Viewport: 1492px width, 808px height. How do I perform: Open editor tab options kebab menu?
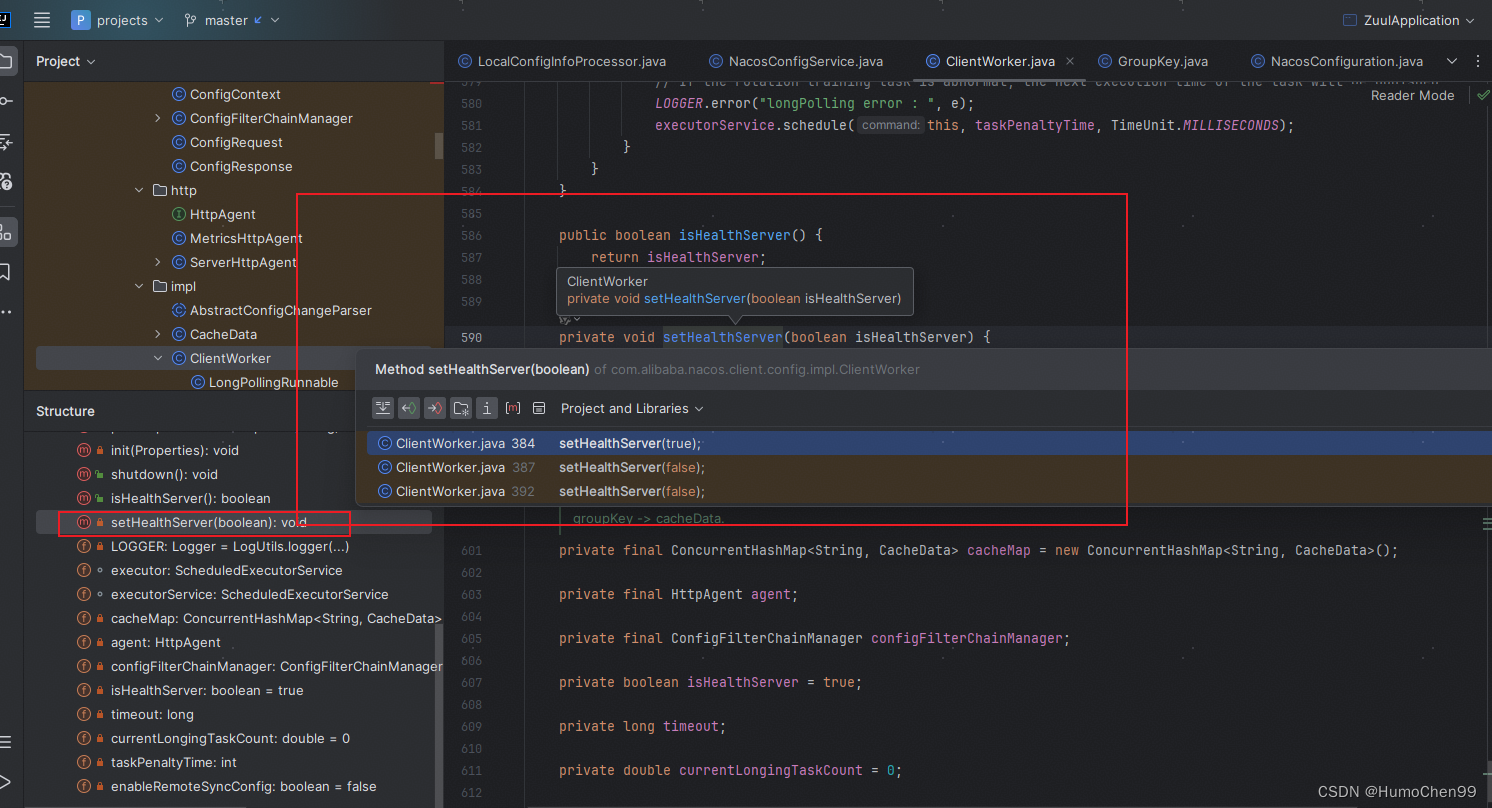click(x=1478, y=61)
